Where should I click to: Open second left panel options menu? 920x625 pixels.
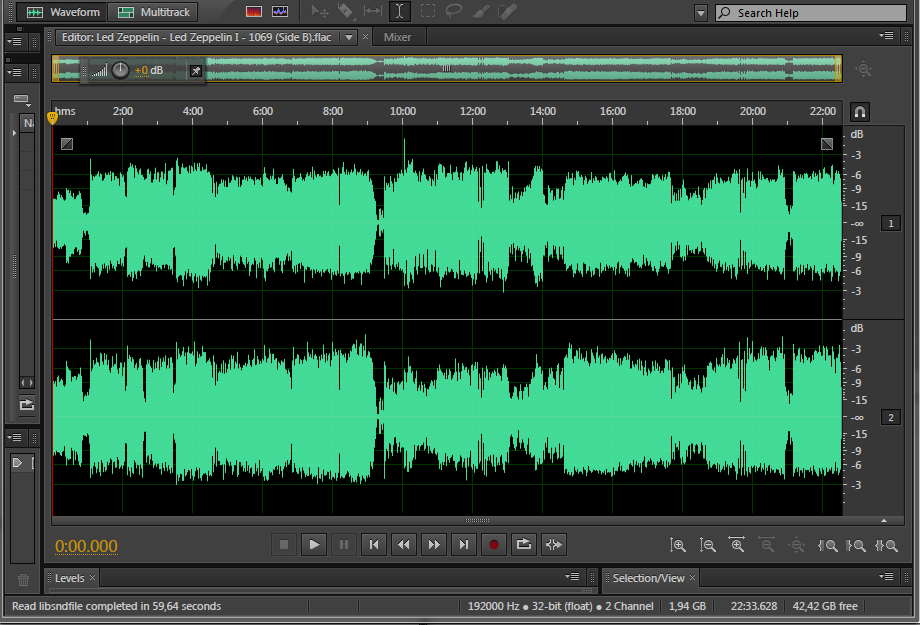14,72
